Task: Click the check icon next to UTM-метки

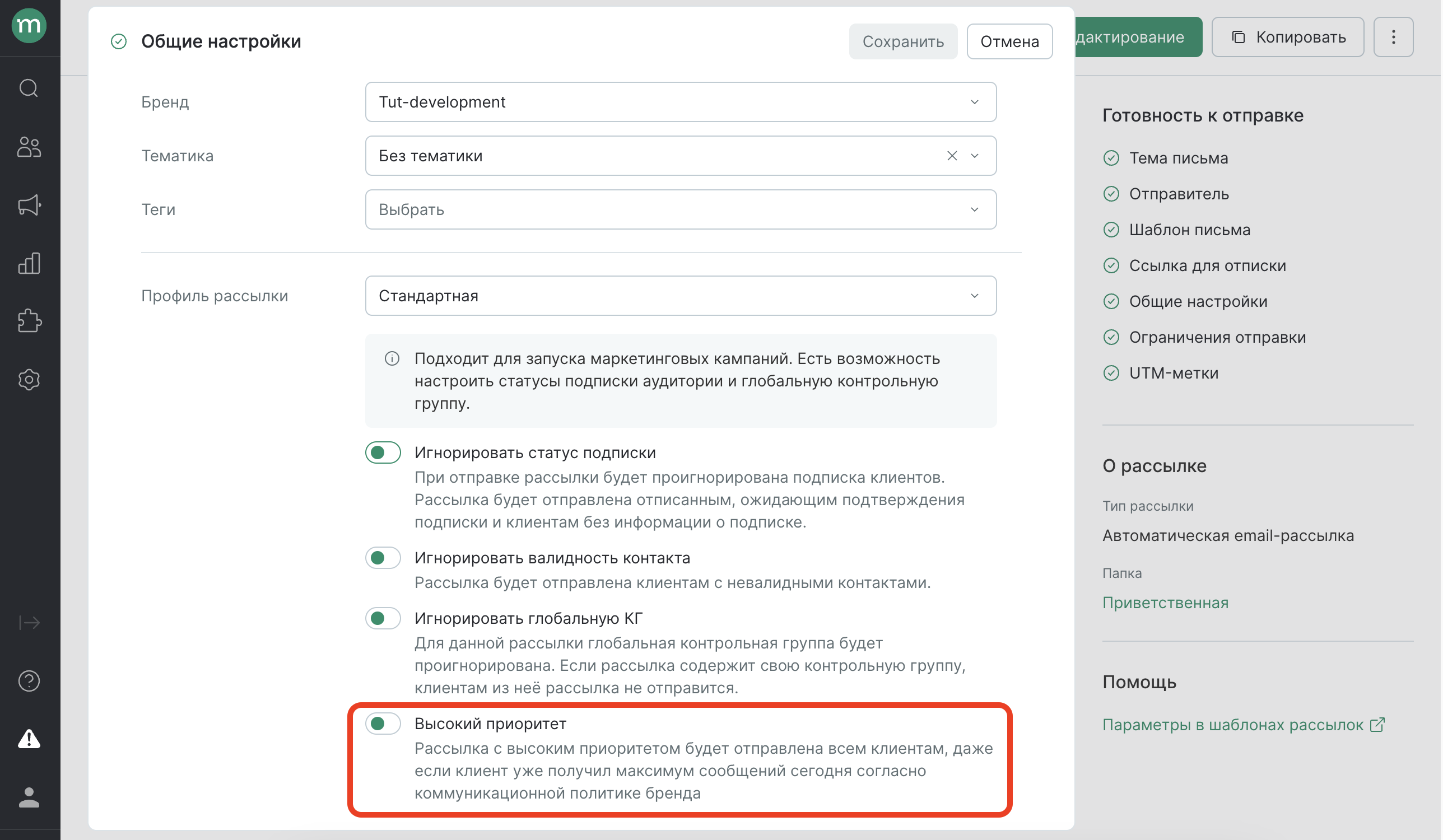Action: coord(1112,374)
